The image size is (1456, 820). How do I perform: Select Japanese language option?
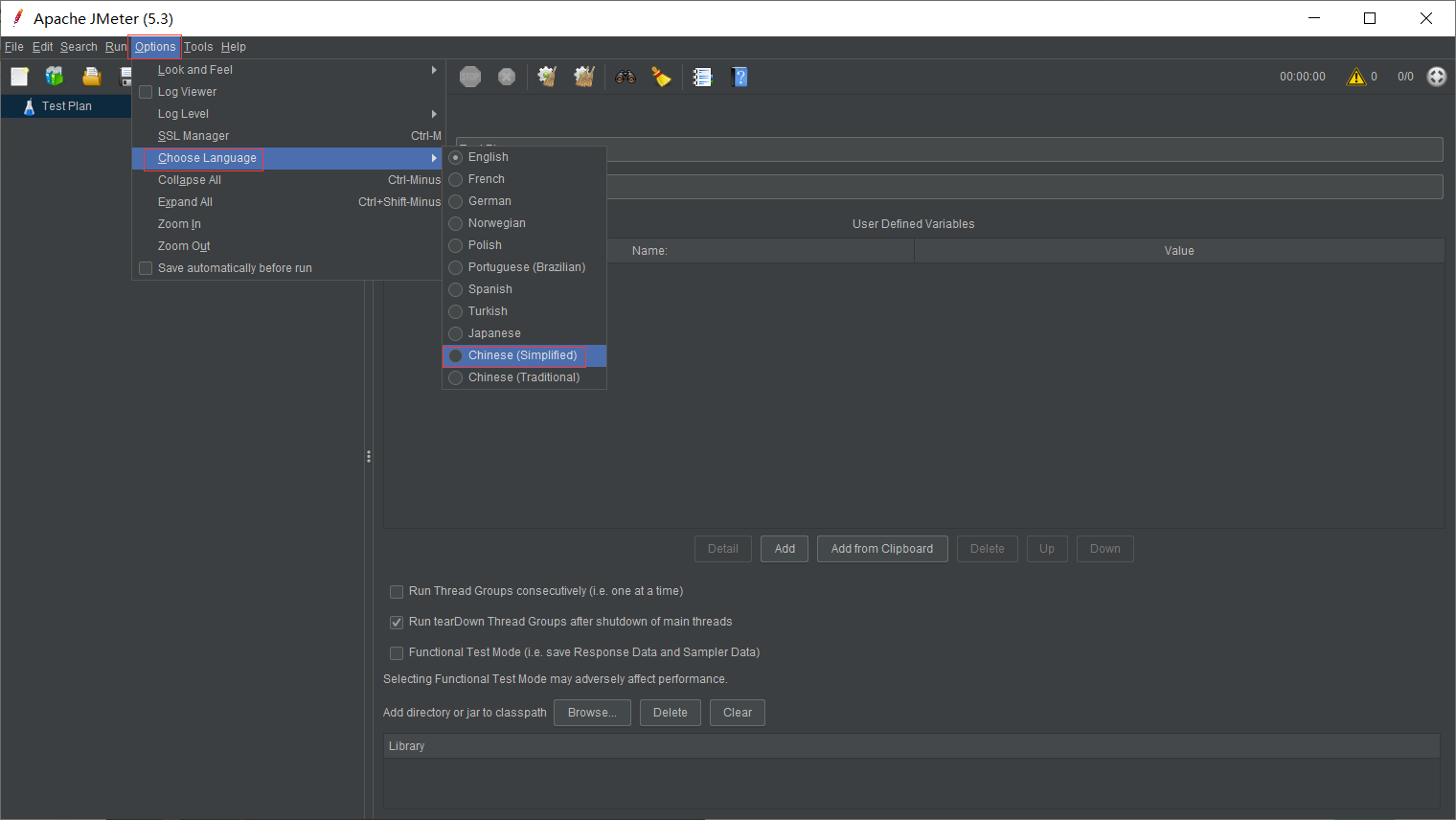(524, 333)
